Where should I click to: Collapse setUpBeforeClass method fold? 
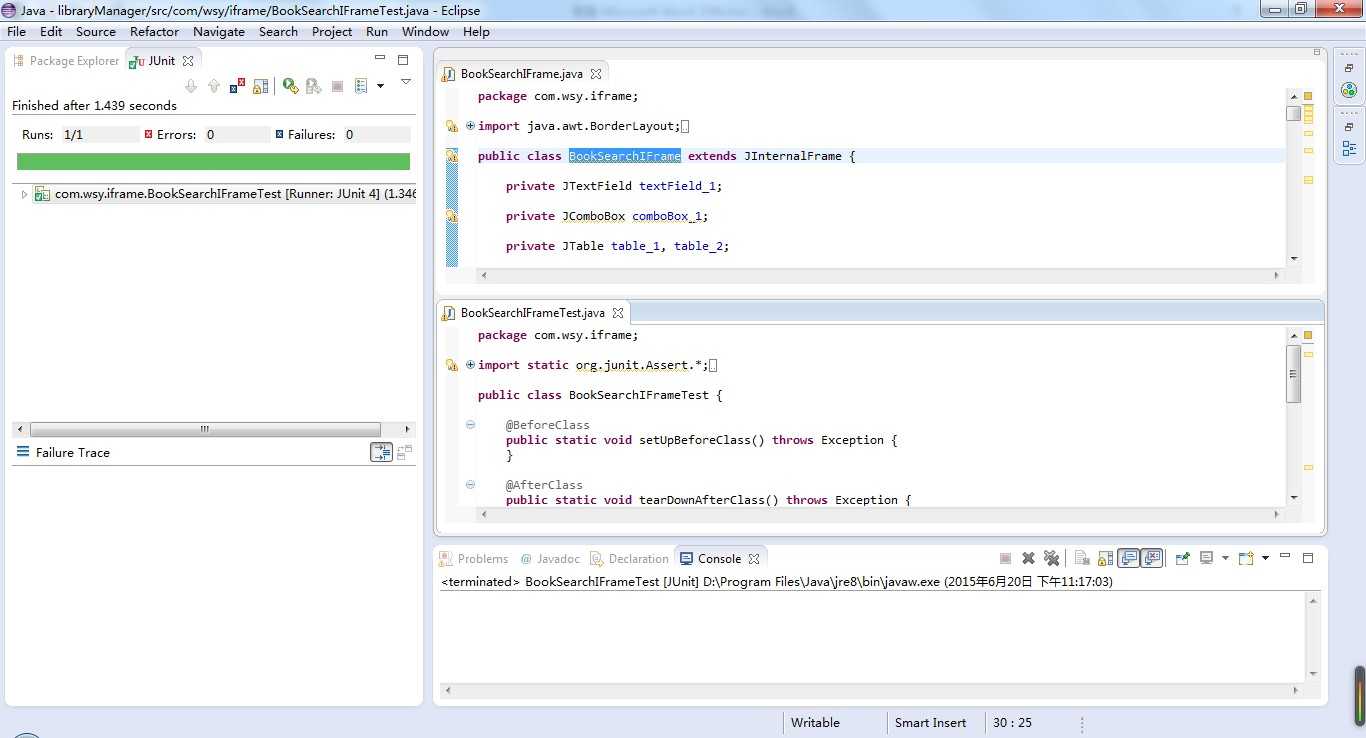(x=470, y=425)
